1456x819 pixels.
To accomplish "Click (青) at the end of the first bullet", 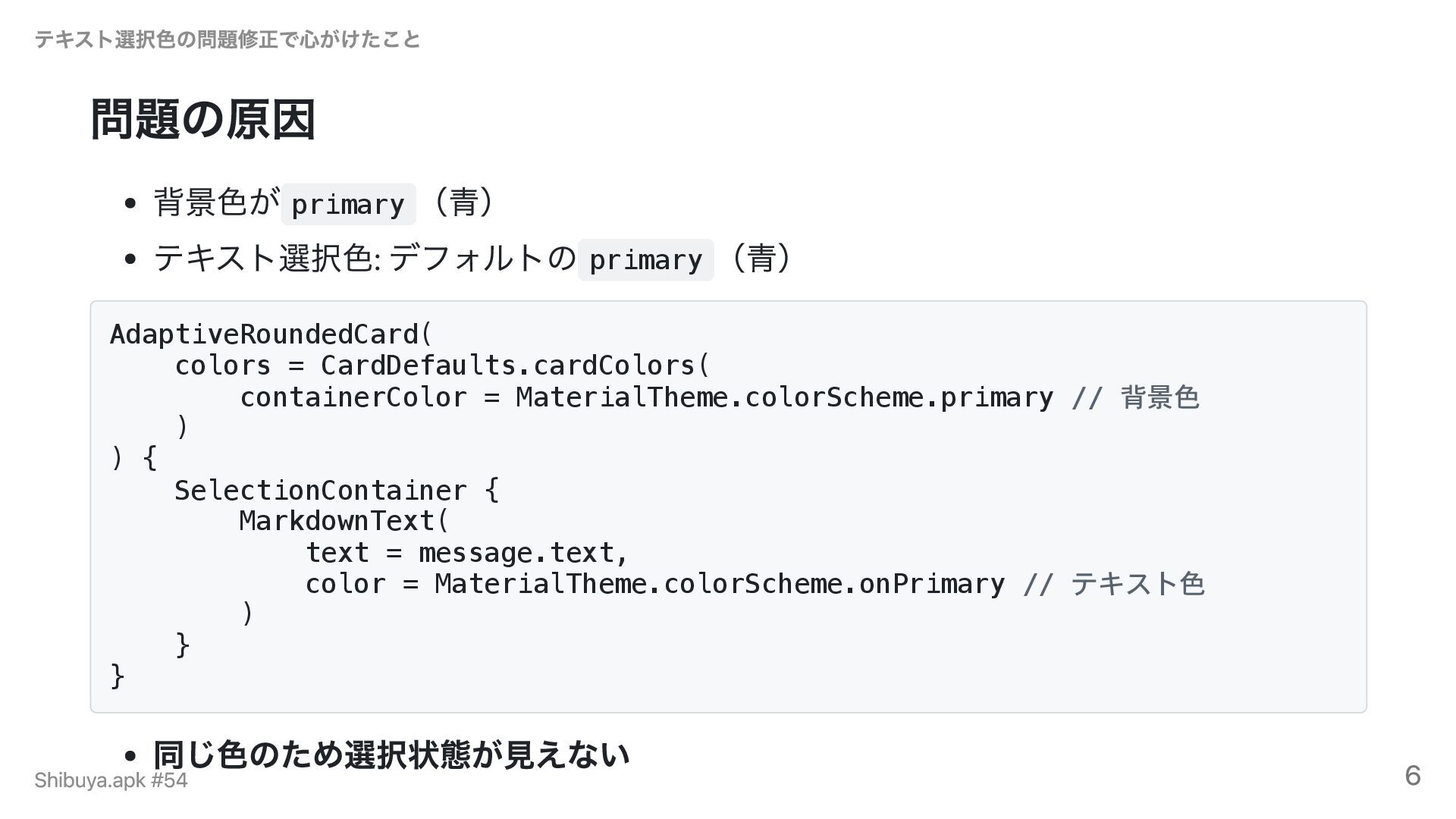I will tap(463, 202).
